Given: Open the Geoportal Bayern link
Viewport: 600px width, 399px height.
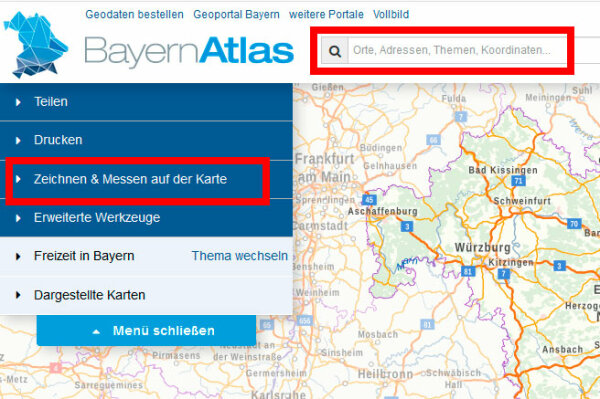Looking at the screenshot, I should [236, 15].
